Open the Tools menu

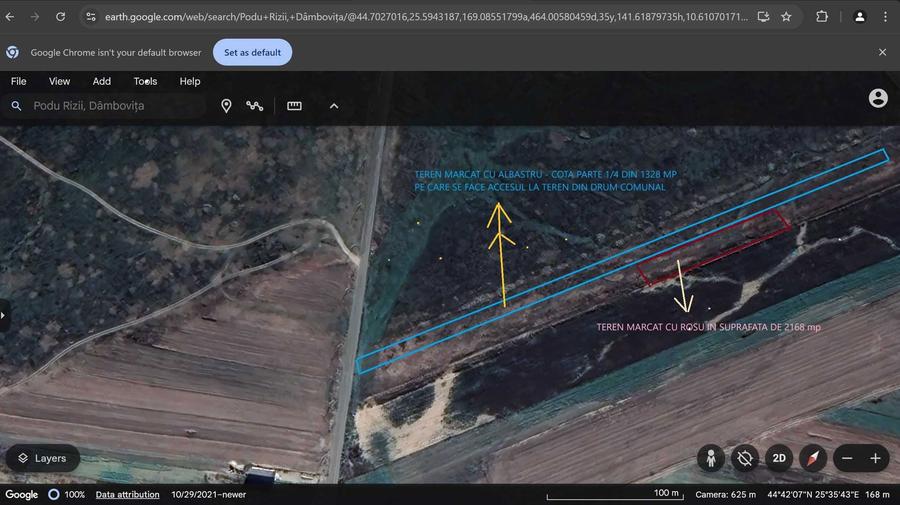point(145,81)
